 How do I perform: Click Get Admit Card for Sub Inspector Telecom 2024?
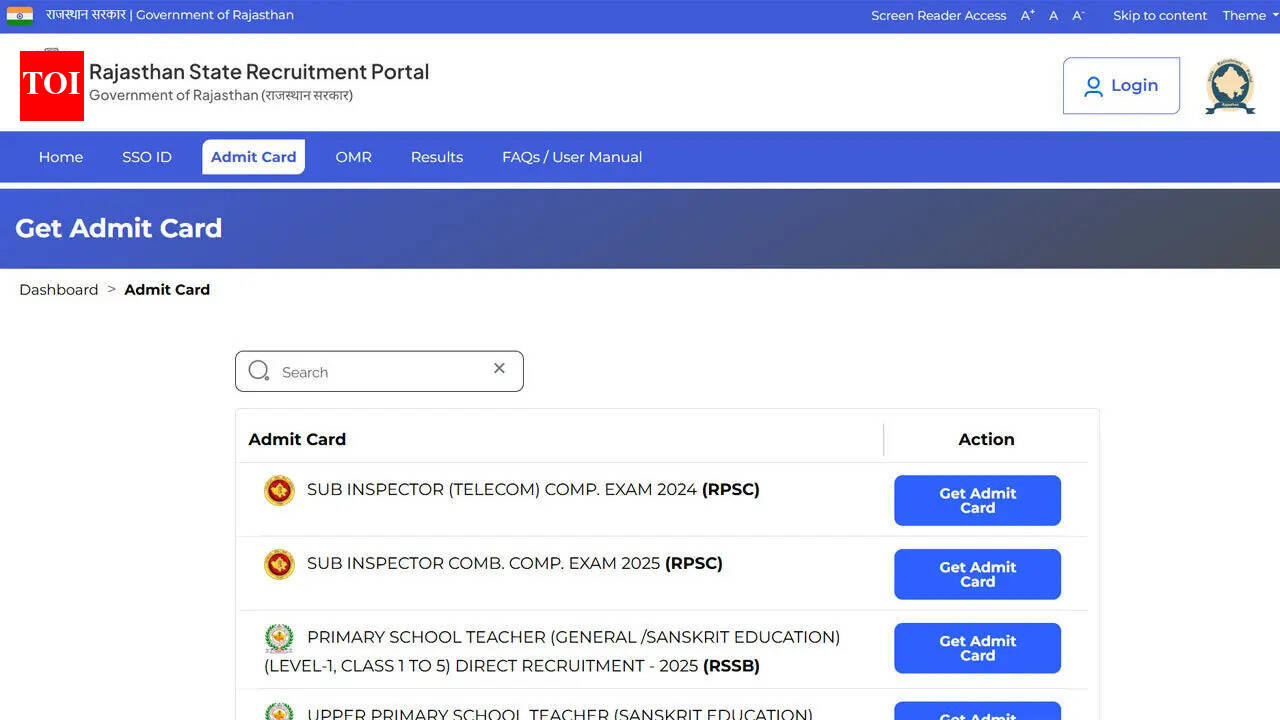[x=977, y=500]
